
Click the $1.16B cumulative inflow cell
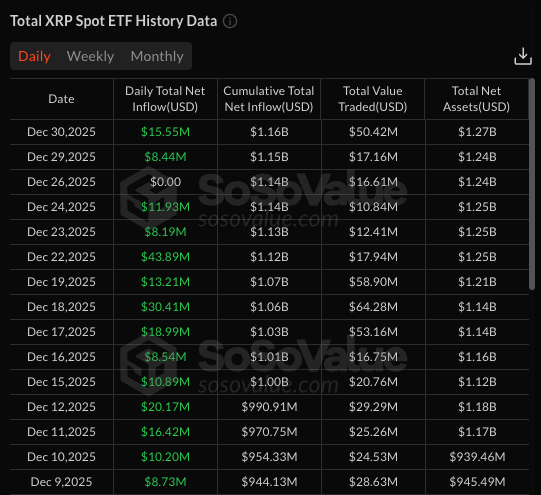[269, 132]
